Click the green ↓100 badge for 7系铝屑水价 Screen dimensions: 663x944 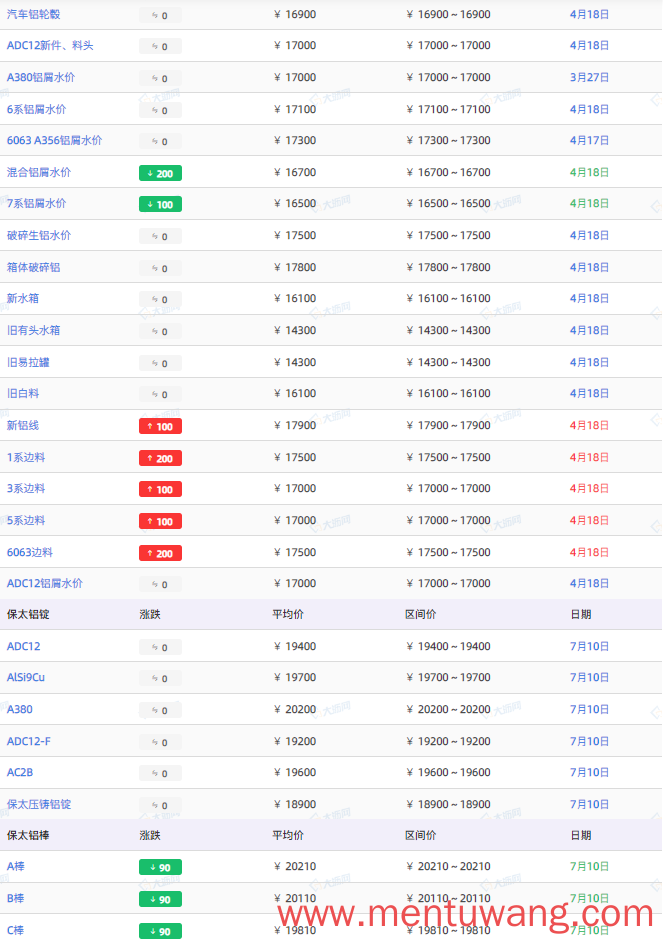click(160, 205)
